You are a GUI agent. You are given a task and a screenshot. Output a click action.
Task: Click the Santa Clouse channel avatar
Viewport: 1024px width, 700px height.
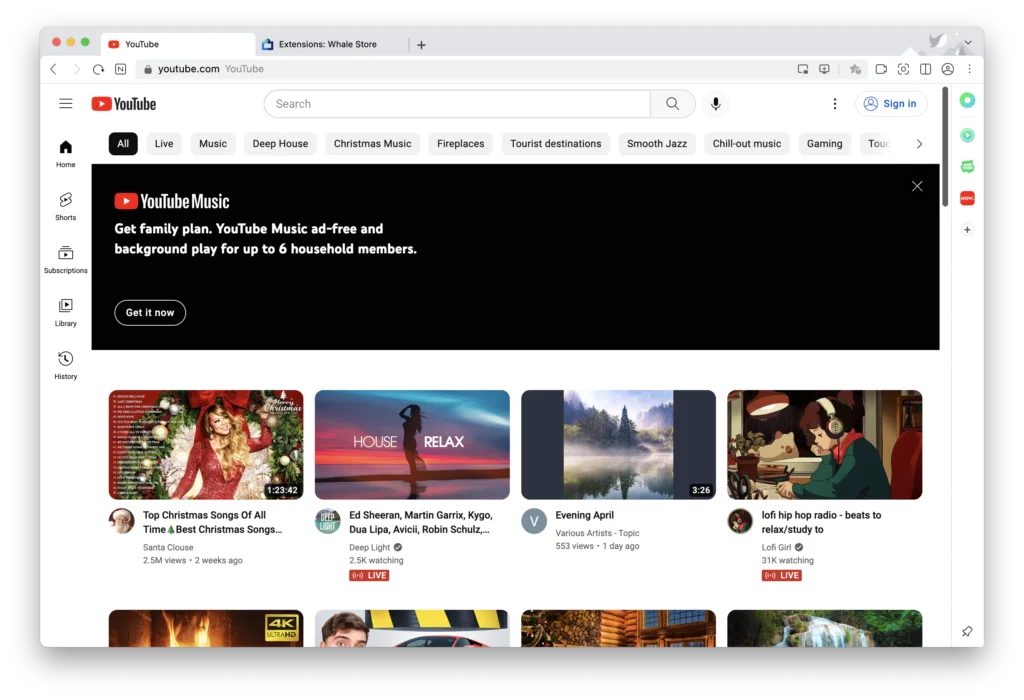[x=121, y=521]
